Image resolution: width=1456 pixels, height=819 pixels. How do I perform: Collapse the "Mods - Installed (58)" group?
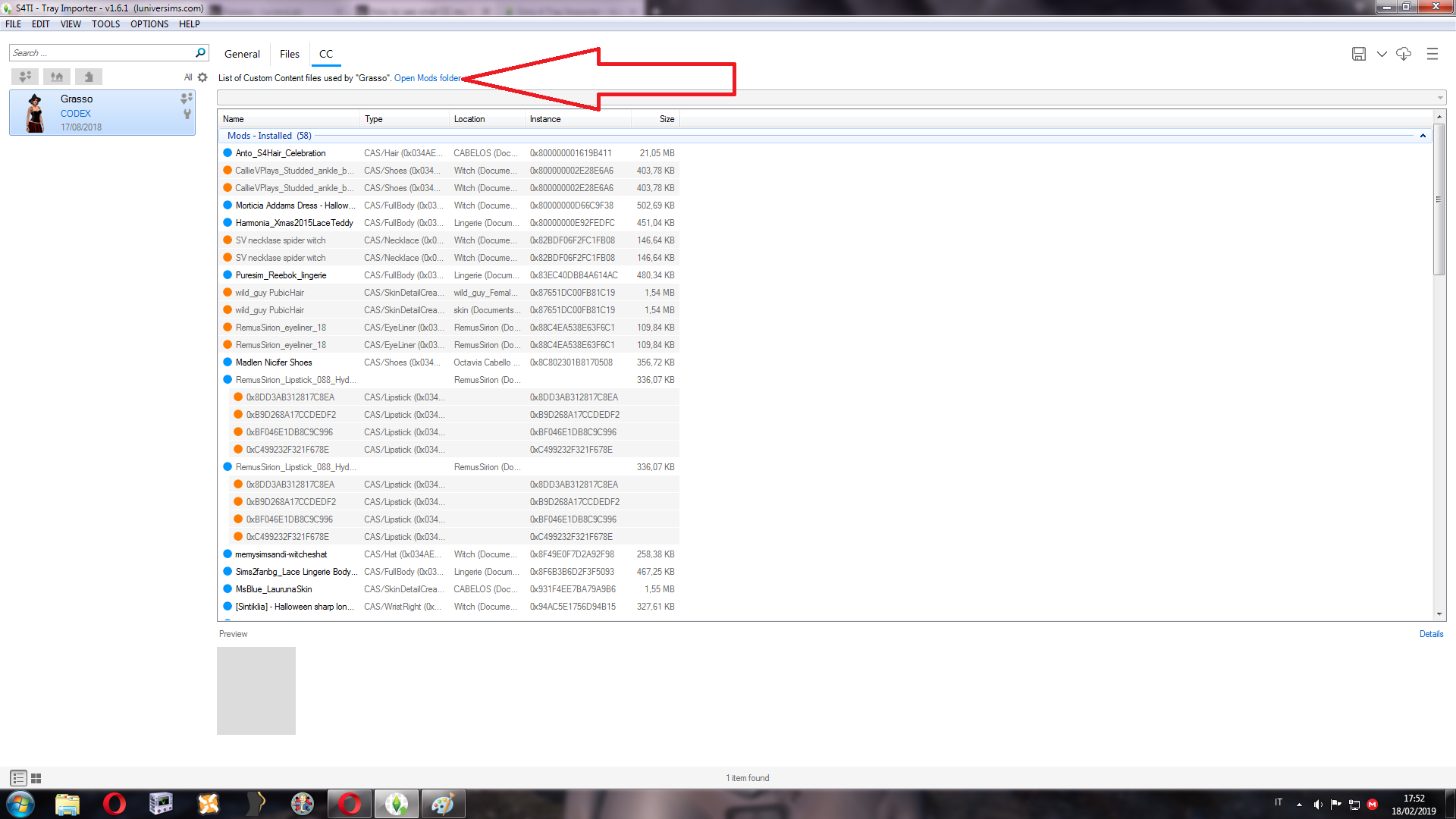(1423, 136)
